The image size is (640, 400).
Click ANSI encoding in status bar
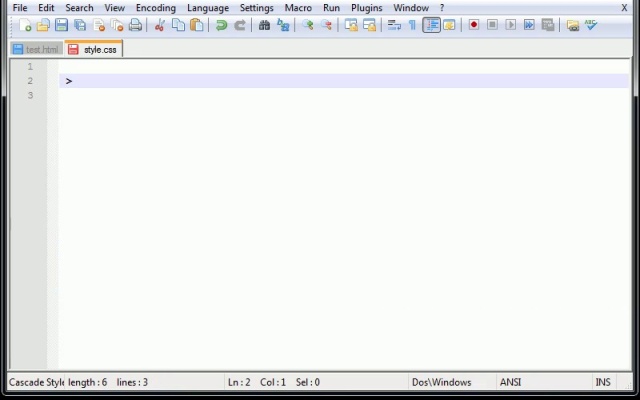pyautogui.click(x=511, y=382)
